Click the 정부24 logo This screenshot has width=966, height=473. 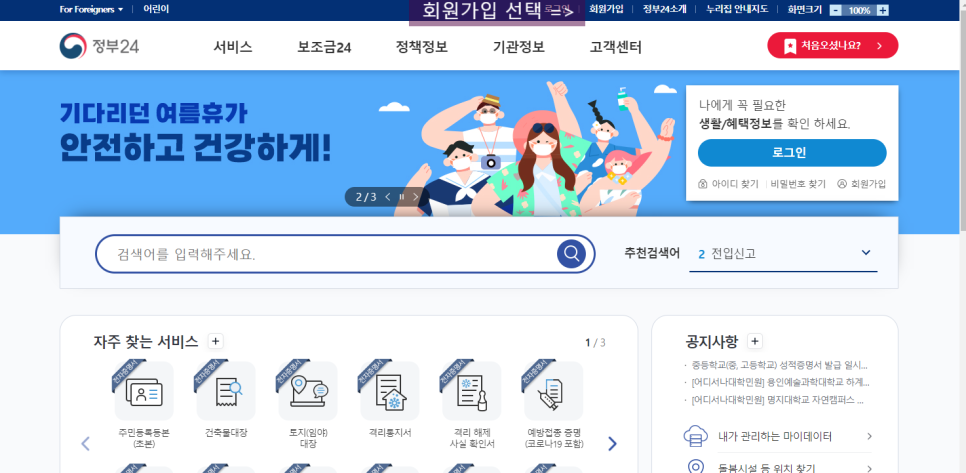click(x=99, y=46)
